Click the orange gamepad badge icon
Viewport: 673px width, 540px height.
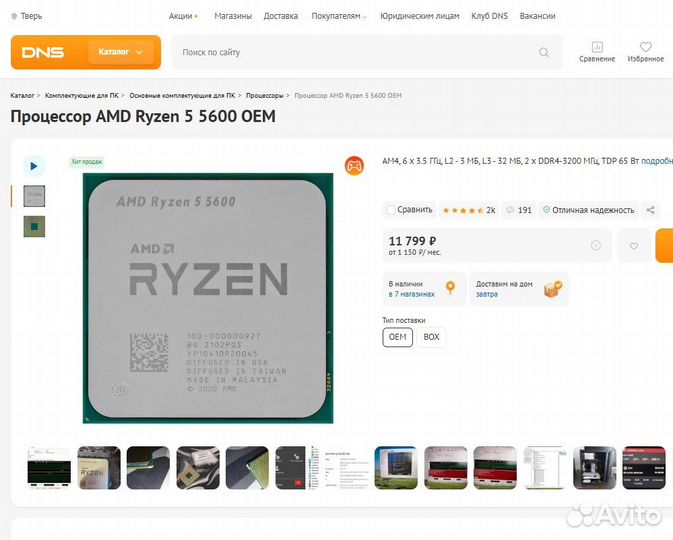click(x=354, y=166)
